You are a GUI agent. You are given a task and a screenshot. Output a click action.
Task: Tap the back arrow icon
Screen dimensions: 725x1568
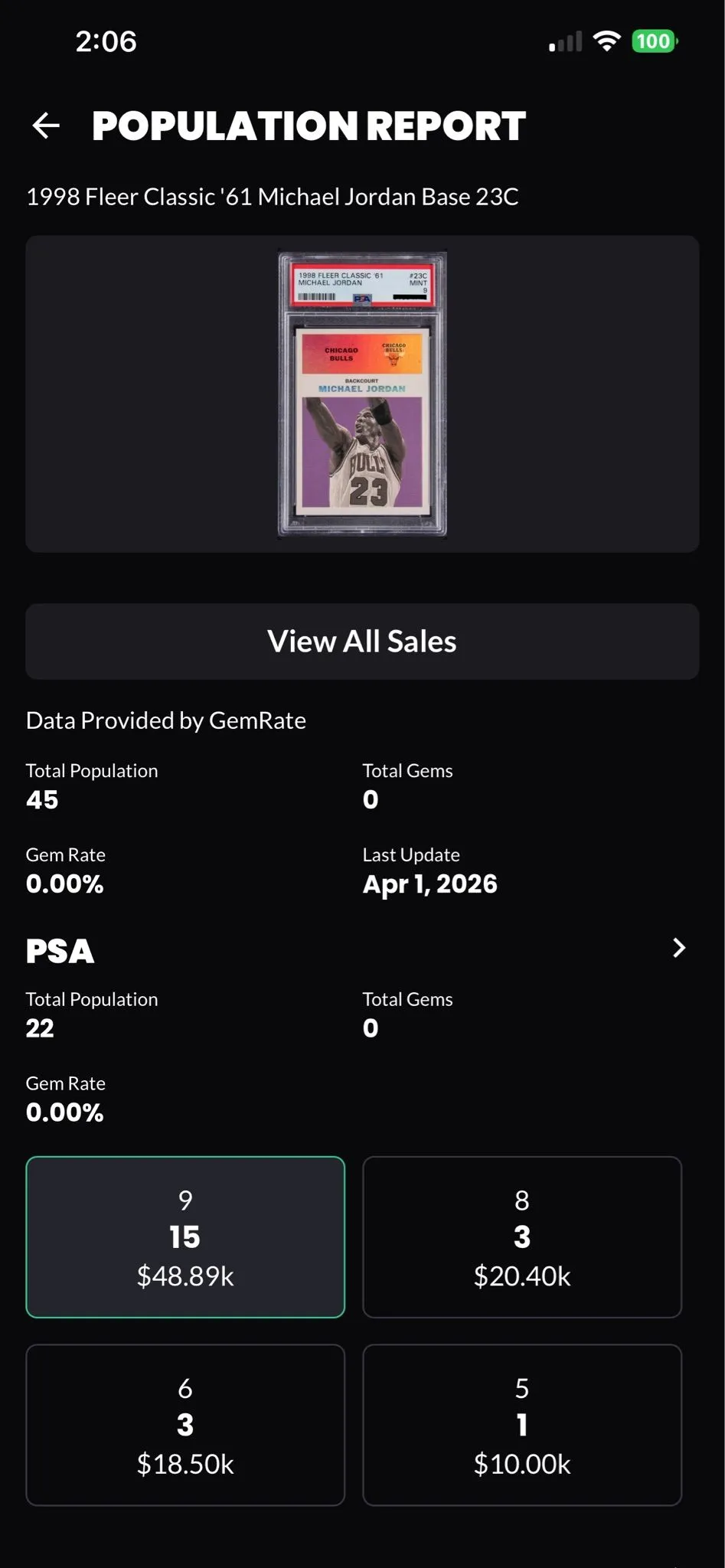(x=46, y=126)
